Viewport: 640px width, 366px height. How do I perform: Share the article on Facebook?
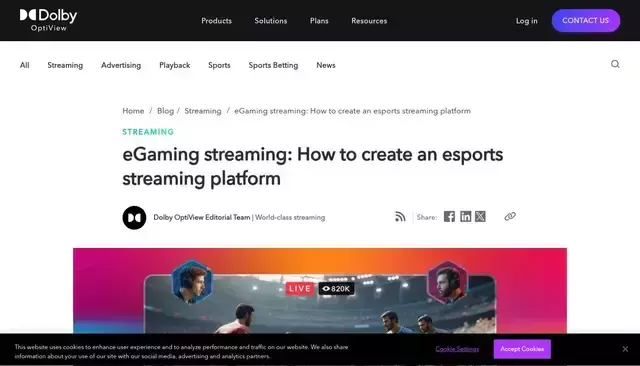tap(449, 217)
